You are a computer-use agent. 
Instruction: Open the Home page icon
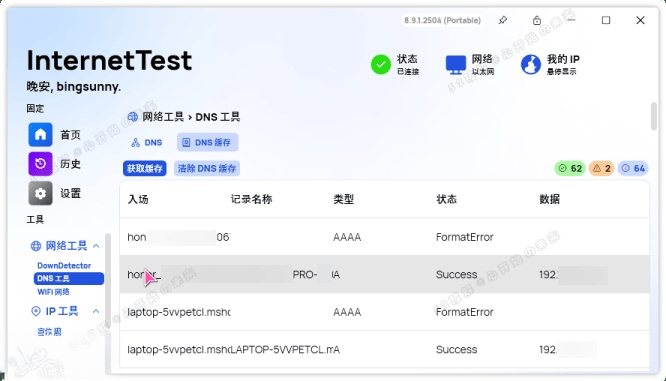40,135
